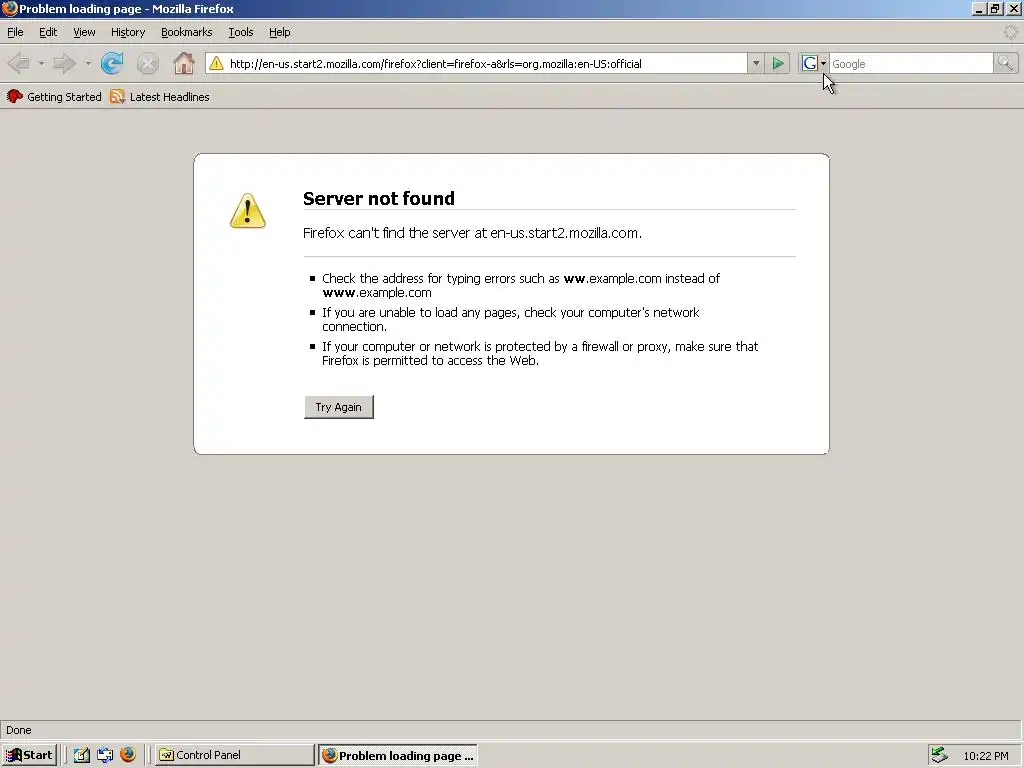The width and height of the screenshot is (1024, 768).
Task: Click the throbber activity indicator icon
Action: (1010, 32)
